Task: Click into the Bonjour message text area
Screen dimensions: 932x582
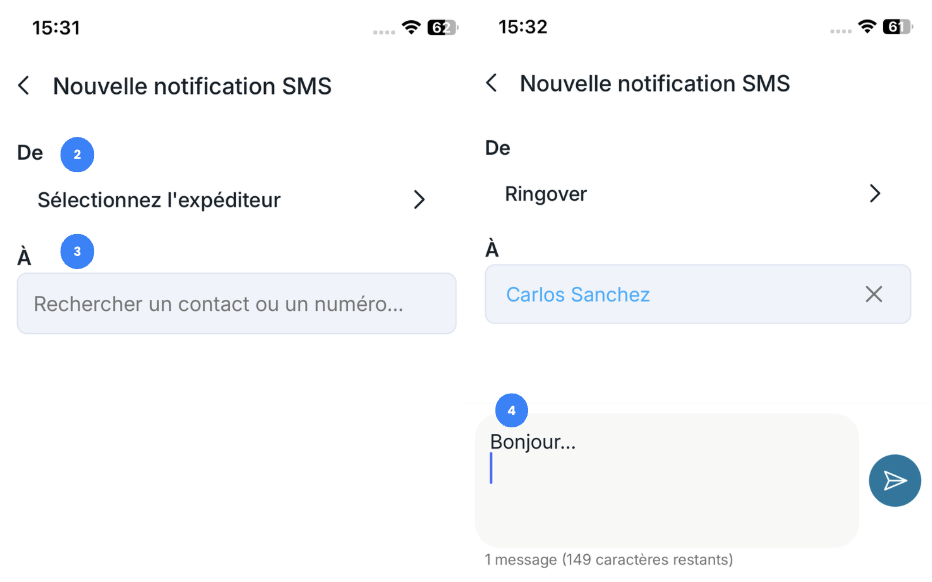Action: [666, 480]
